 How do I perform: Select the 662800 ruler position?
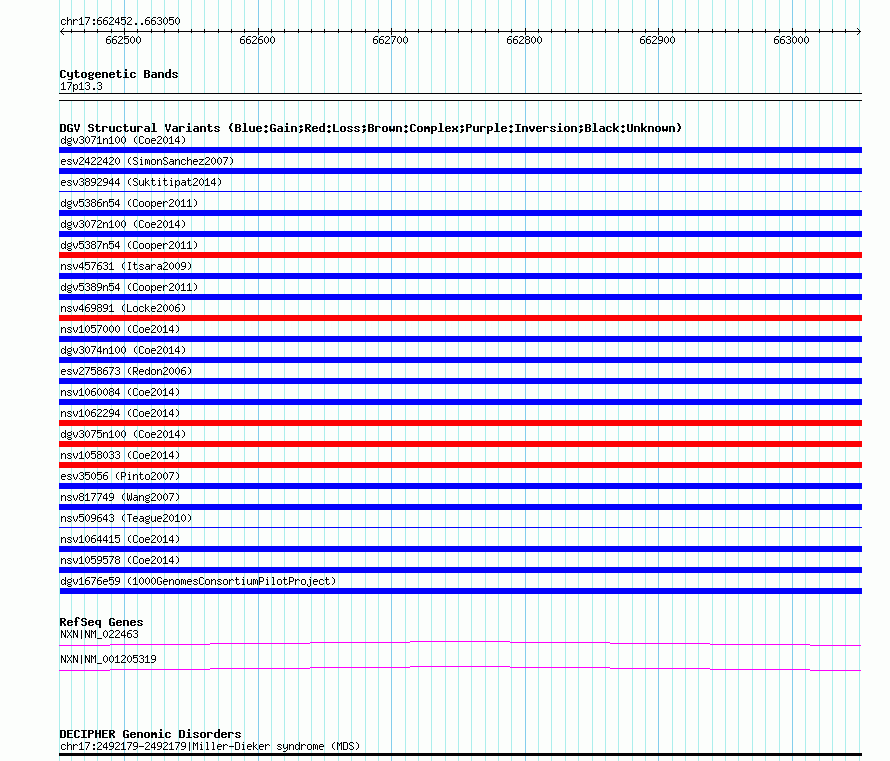click(x=524, y=40)
